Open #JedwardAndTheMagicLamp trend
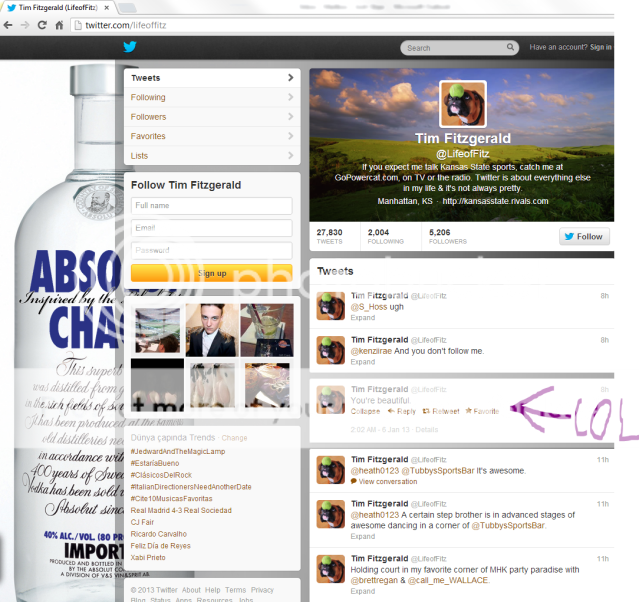 pos(178,451)
